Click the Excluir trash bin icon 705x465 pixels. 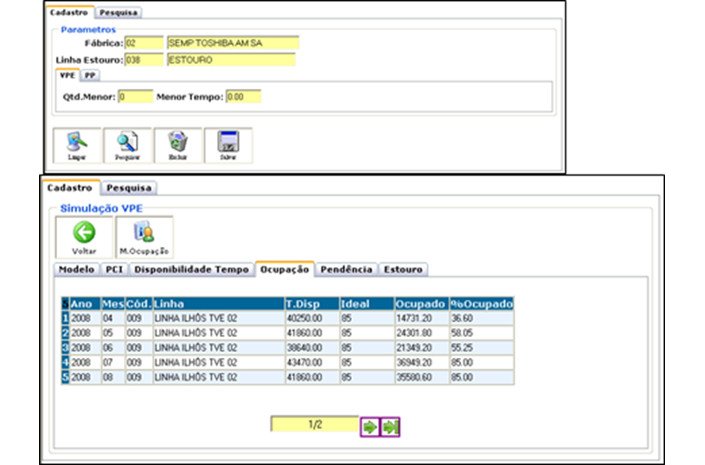(177, 144)
